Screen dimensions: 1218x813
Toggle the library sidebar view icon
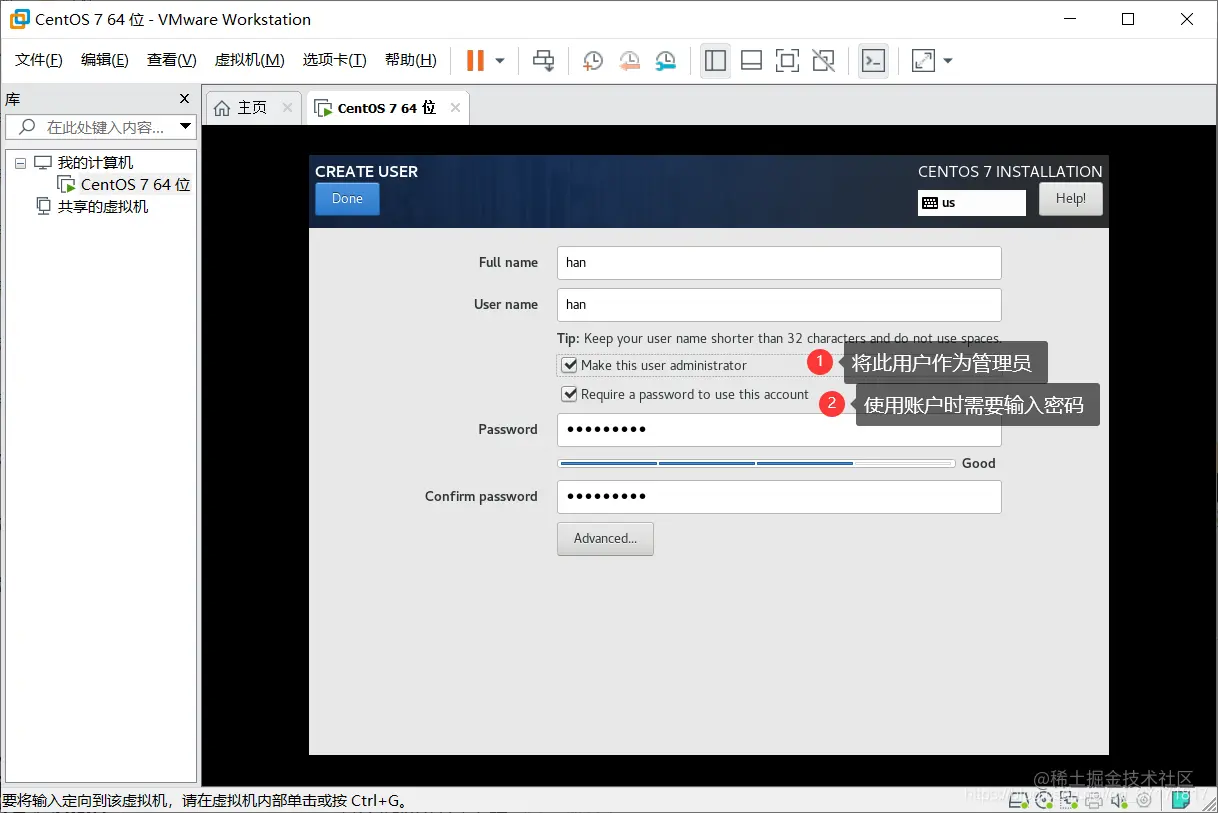715,61
